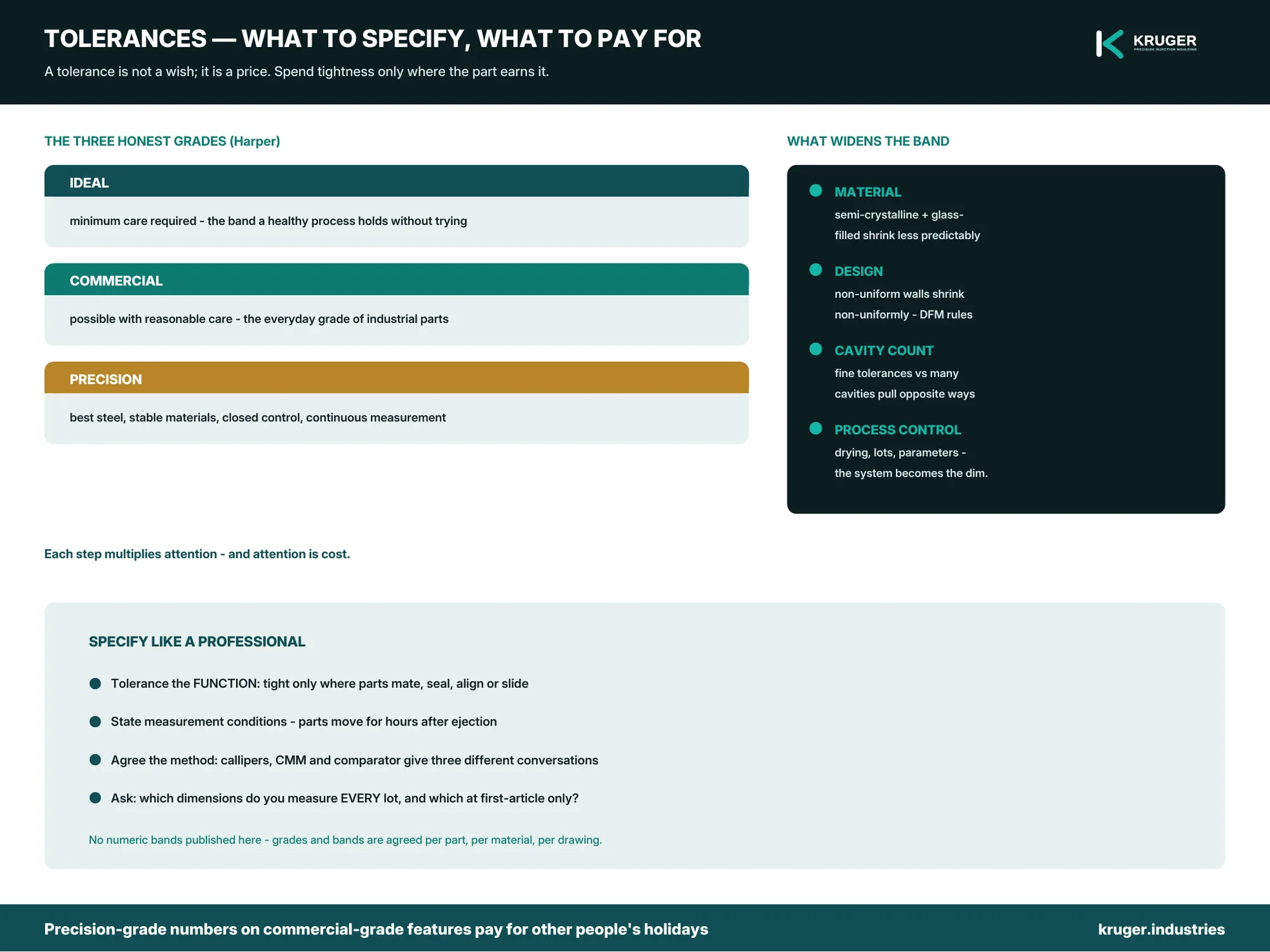Click bullet next to Ask: which dimensions
This screenshot has height=952, width=1270.
95,798
